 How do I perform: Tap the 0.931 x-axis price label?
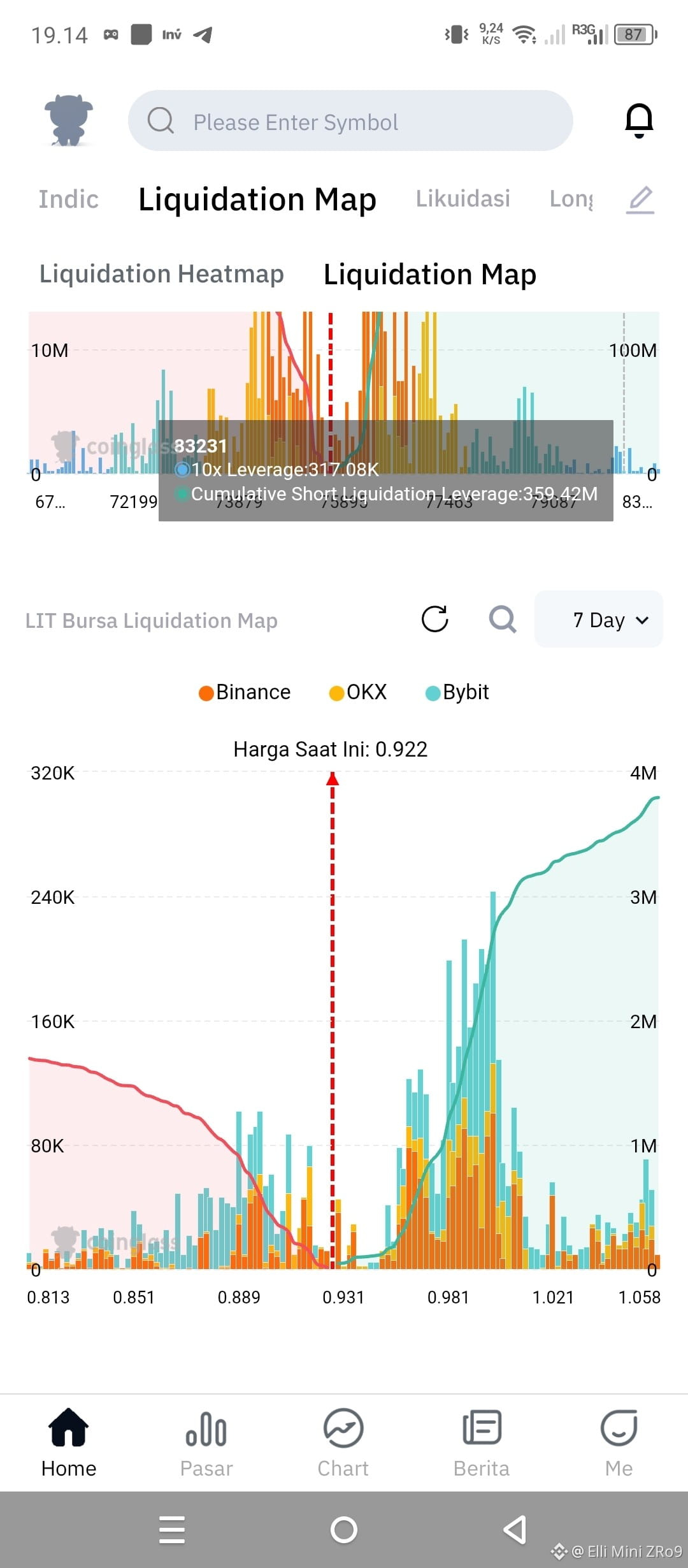(343, 1298)
